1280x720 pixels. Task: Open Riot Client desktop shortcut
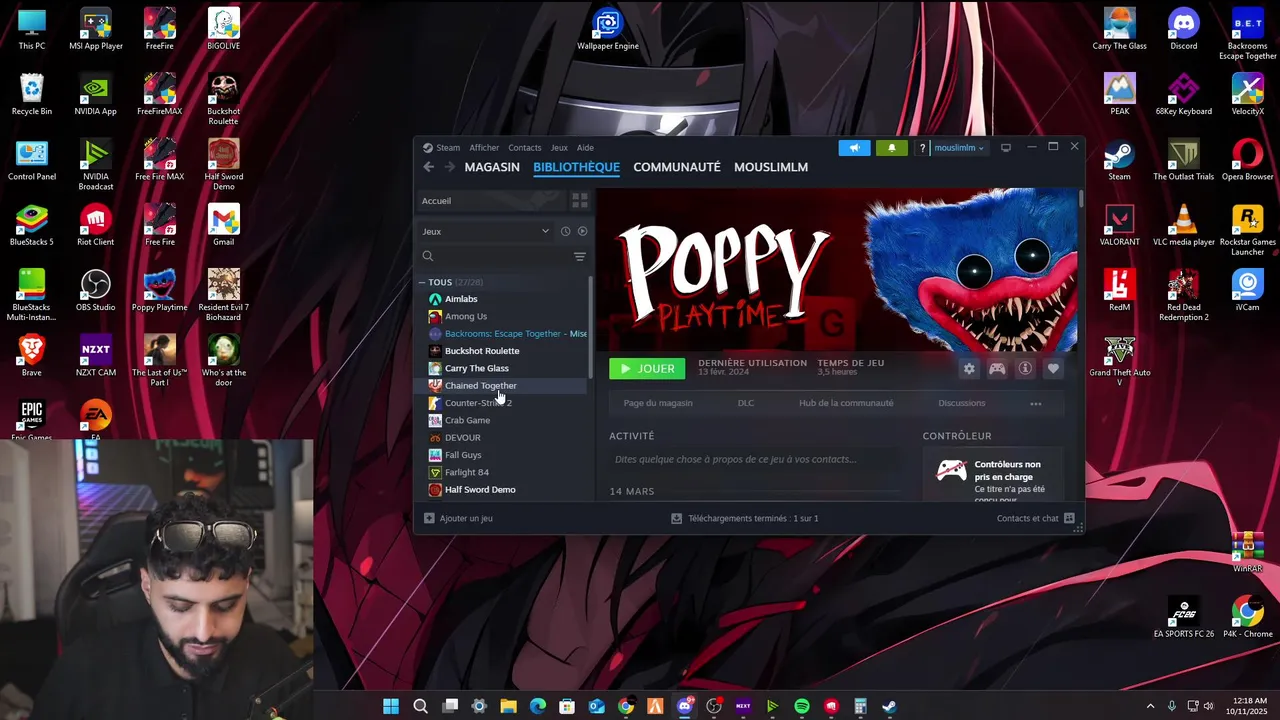[95, 226]
